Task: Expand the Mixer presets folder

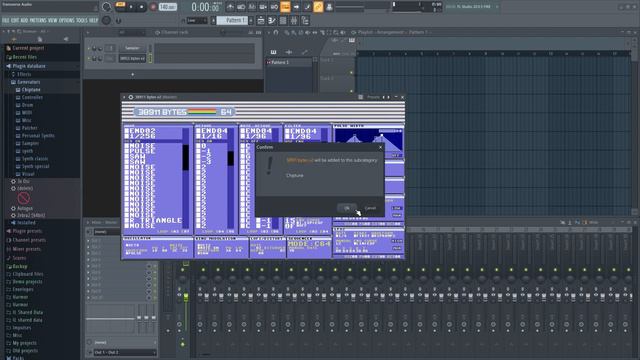Action: pyautogui.click(x=26, y=249)
